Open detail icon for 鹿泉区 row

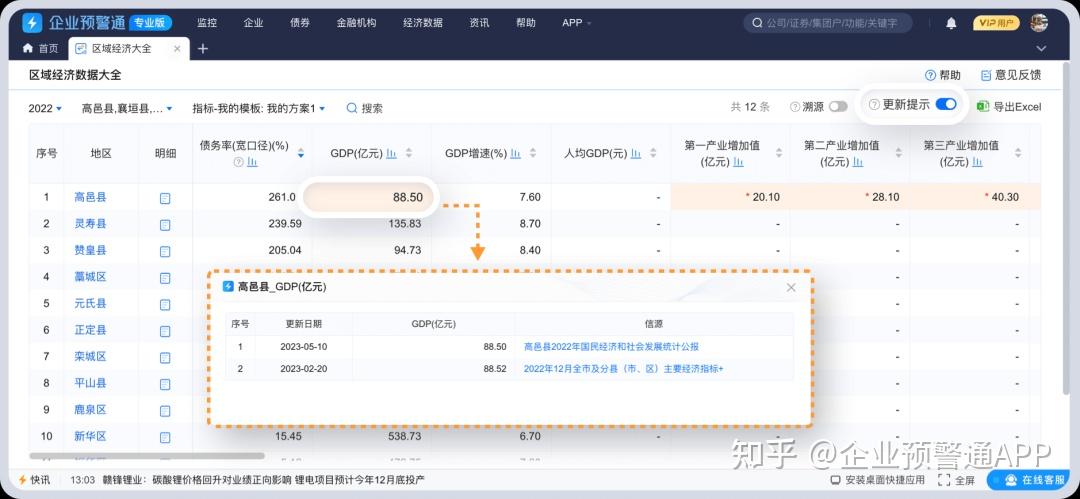[165, 410]
